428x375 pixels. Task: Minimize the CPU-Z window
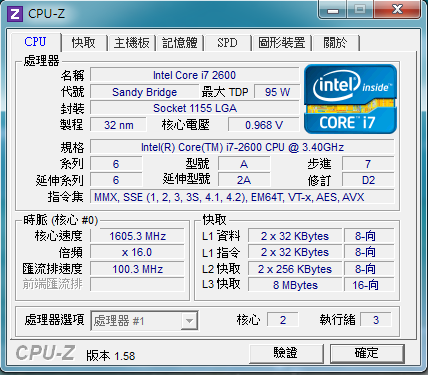coord(333,10)
